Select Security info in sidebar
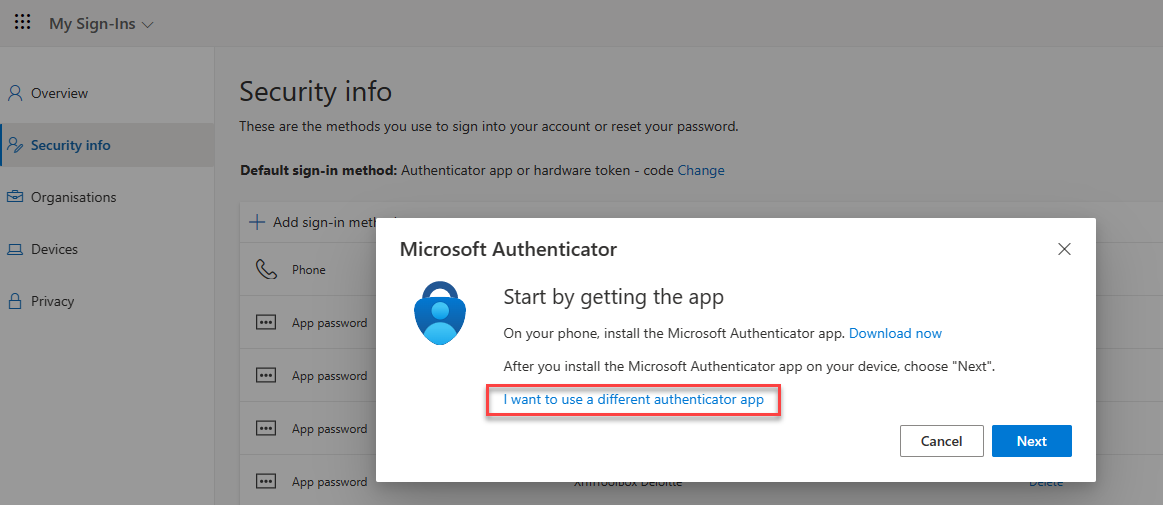Image resolution: width=1163 pixels, height=505 pixels. tap(70, 145)
